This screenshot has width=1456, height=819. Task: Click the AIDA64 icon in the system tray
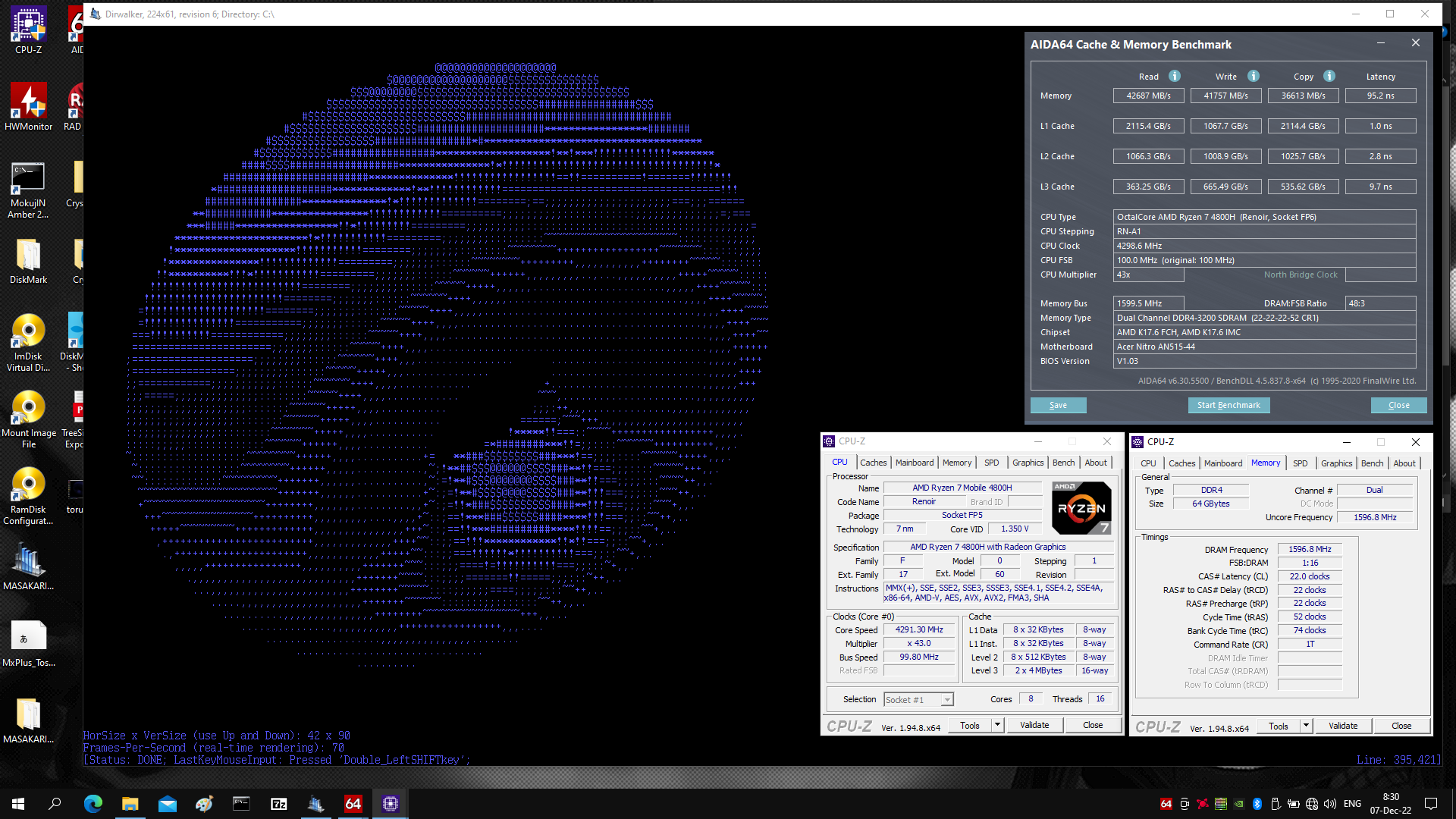[x=1166, y=804]
